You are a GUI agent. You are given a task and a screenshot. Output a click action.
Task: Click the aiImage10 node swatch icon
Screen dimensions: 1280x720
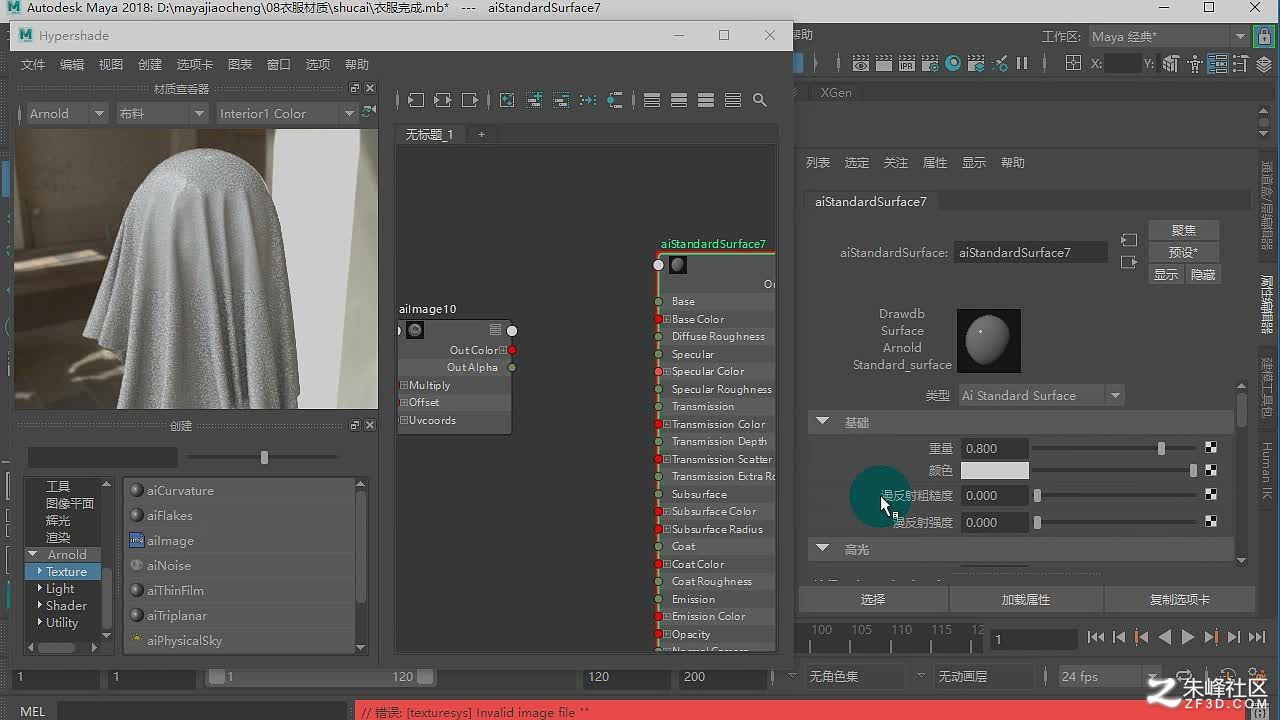(x=415, y=330)
